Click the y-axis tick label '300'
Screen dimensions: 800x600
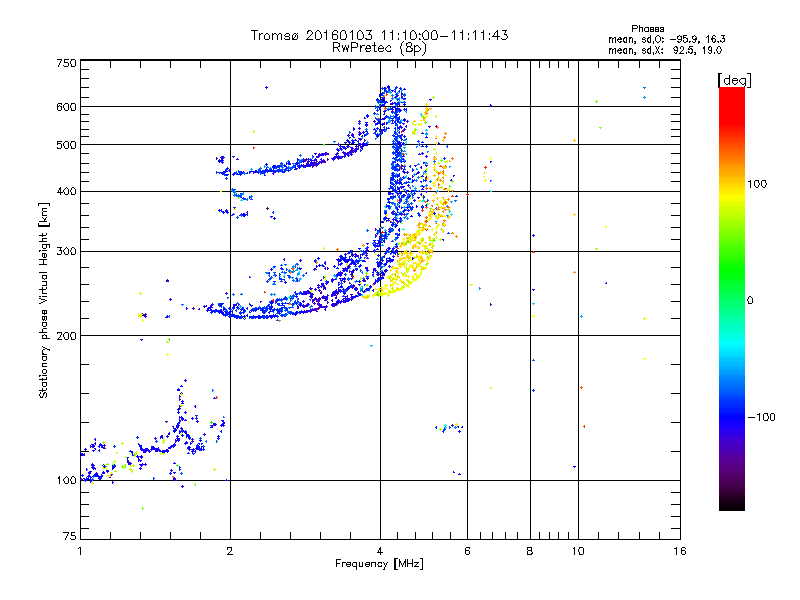point(66,252)
